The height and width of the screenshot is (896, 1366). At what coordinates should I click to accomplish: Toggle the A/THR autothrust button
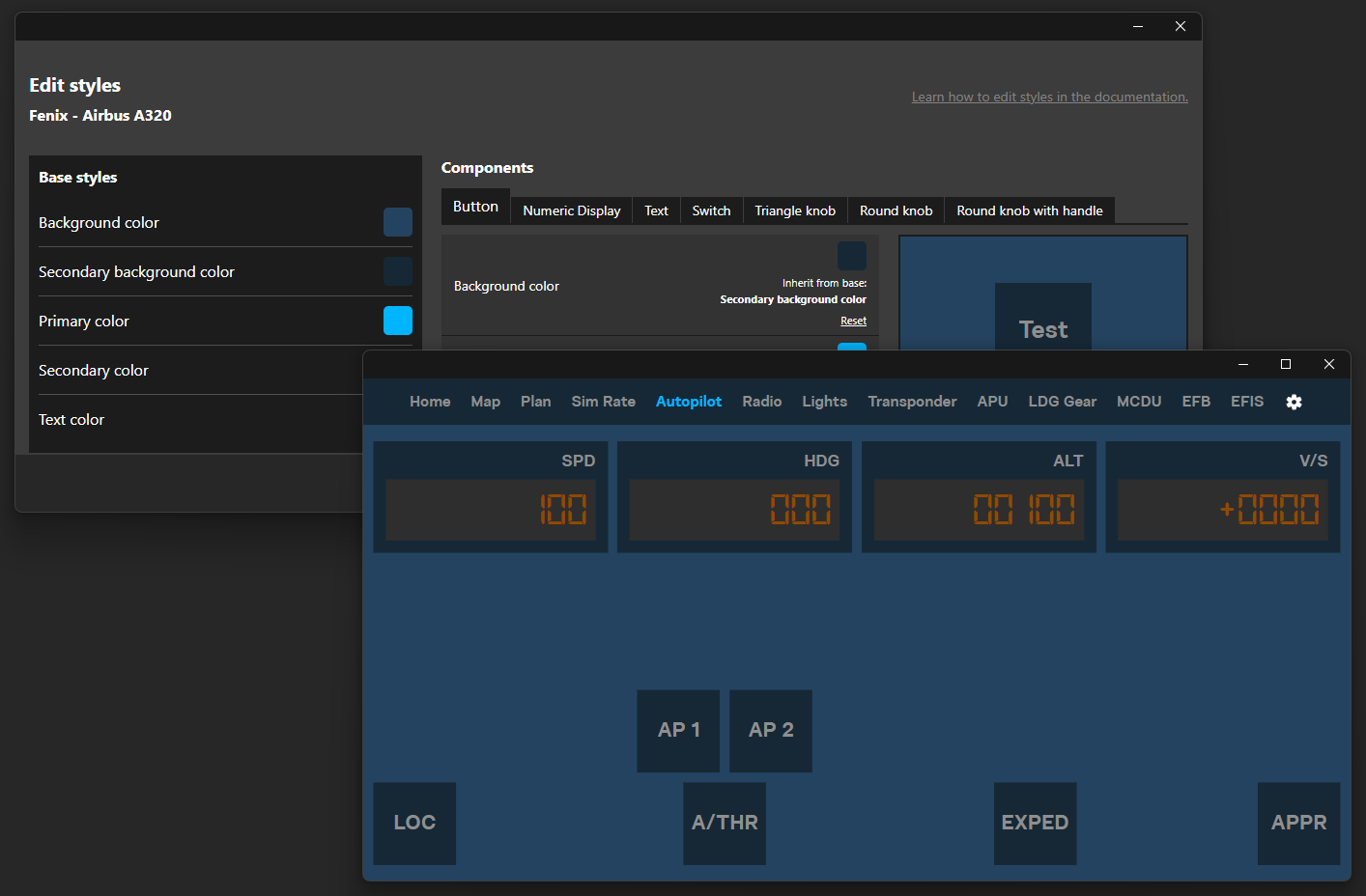725,824
